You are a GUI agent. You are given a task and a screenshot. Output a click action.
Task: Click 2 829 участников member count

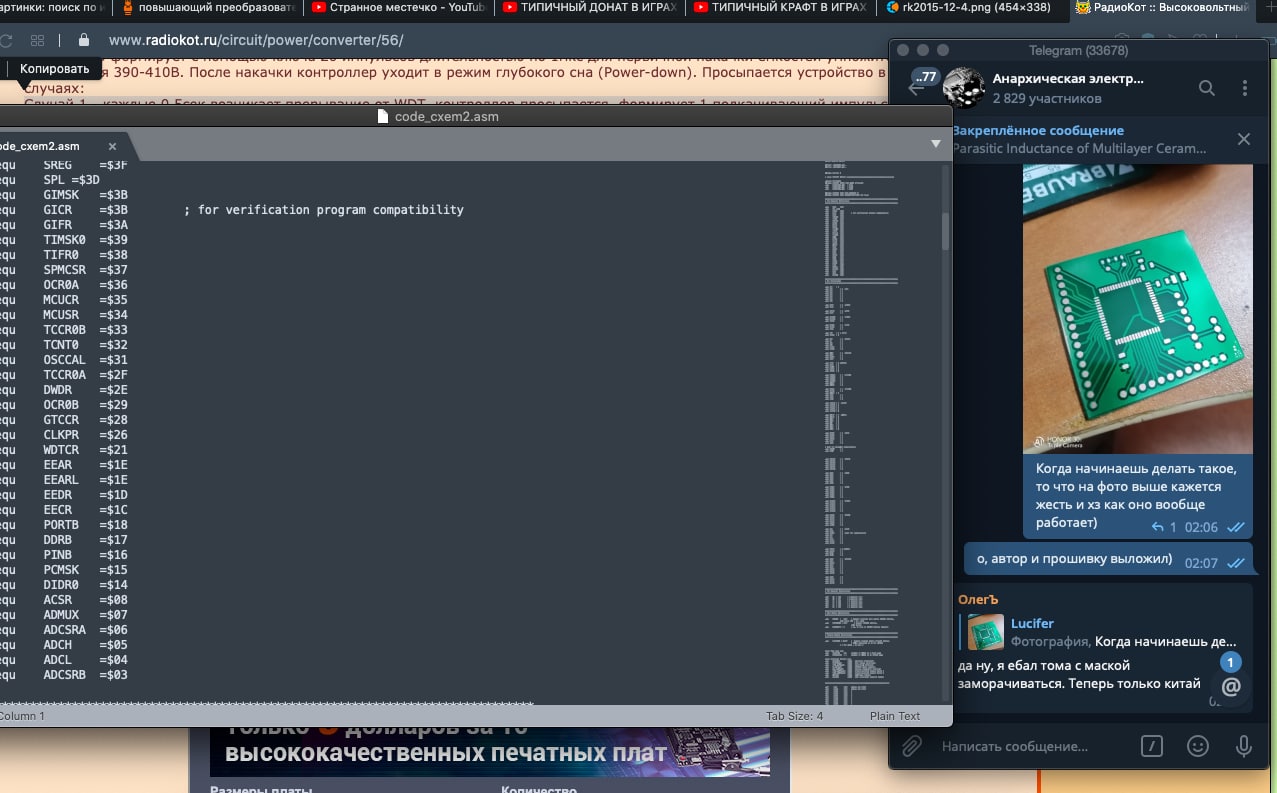pos(1047,98)
